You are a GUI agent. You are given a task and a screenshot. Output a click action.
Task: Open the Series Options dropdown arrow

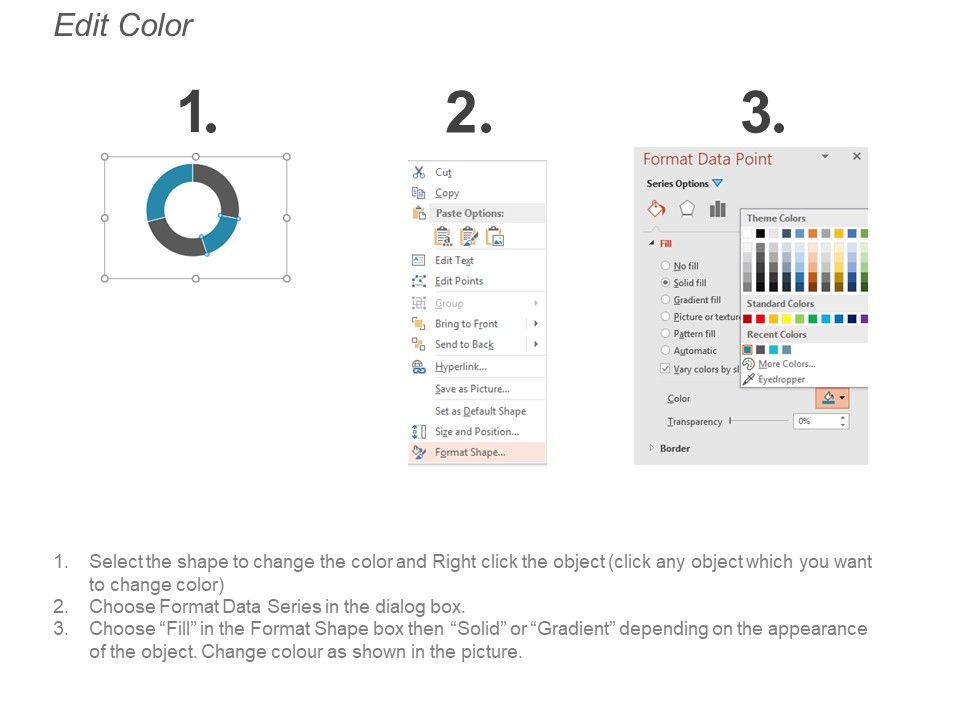click(x=717, y=184)
